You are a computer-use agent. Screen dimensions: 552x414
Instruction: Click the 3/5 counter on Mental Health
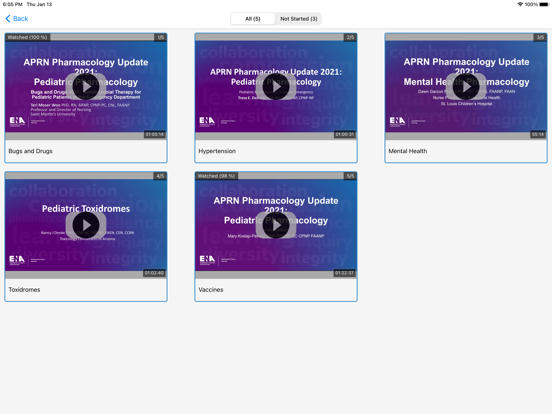pos(540,37)
